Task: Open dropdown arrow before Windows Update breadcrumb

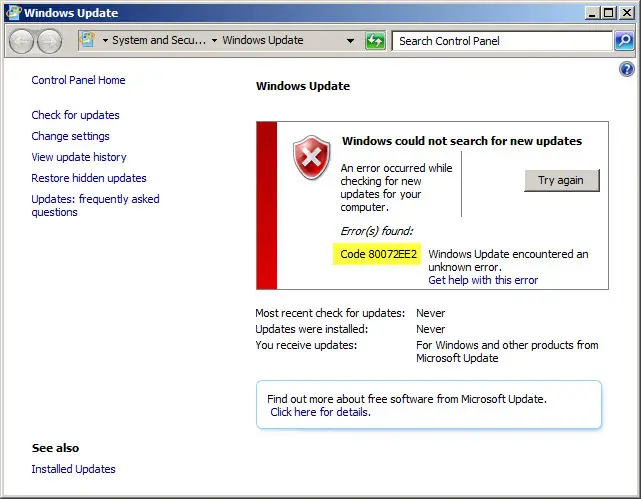Action: click(214, 40)
